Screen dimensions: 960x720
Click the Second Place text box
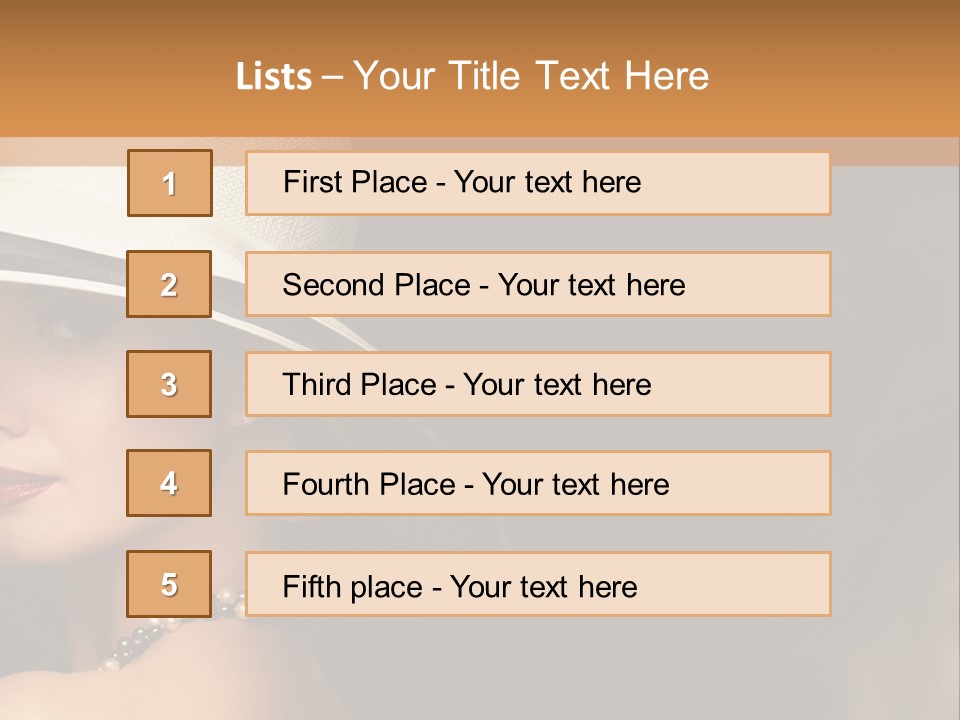(x=538, y=284)
